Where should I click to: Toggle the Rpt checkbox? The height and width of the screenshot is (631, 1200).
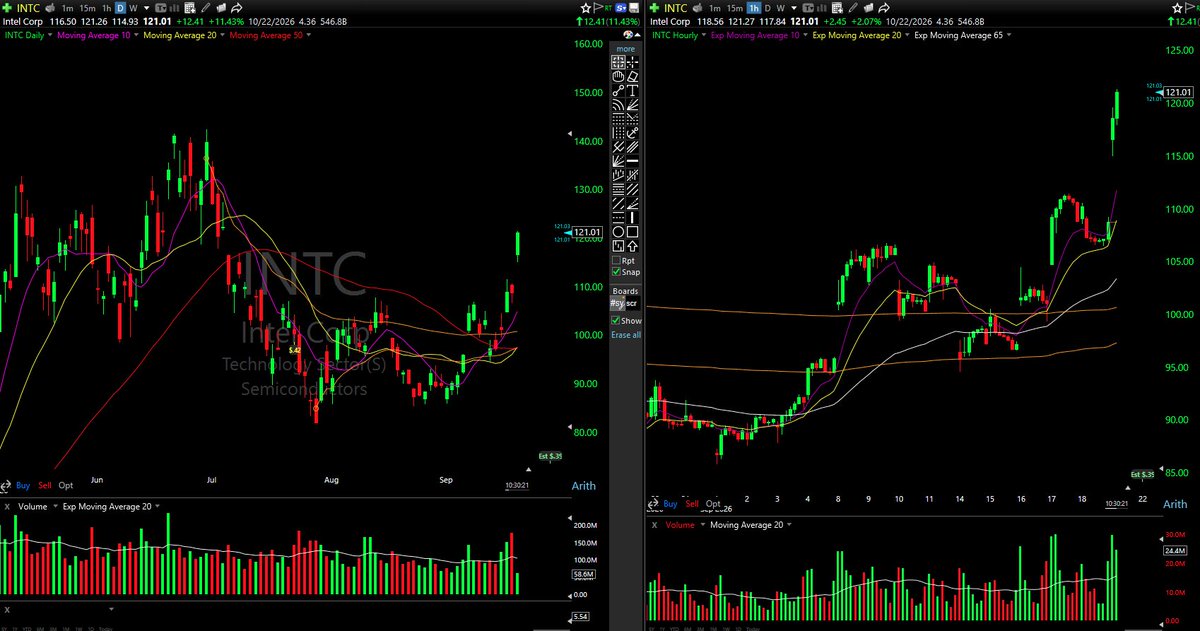617,261
